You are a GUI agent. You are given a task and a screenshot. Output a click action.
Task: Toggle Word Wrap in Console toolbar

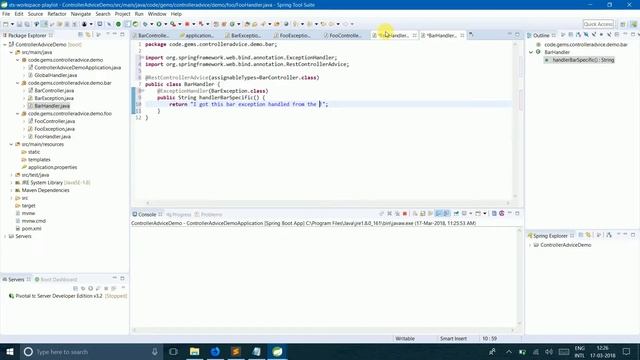point(430,213)
